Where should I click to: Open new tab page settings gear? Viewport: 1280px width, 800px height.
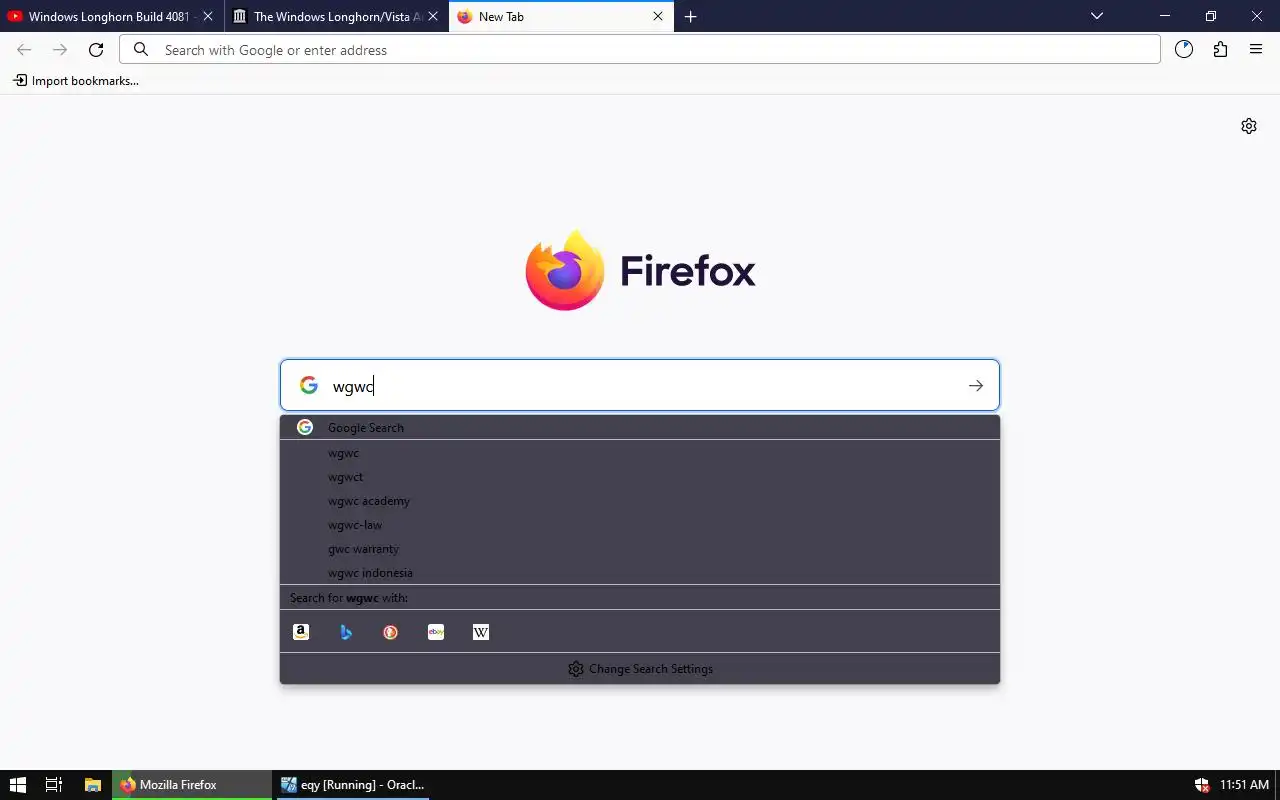(1249, 126)
